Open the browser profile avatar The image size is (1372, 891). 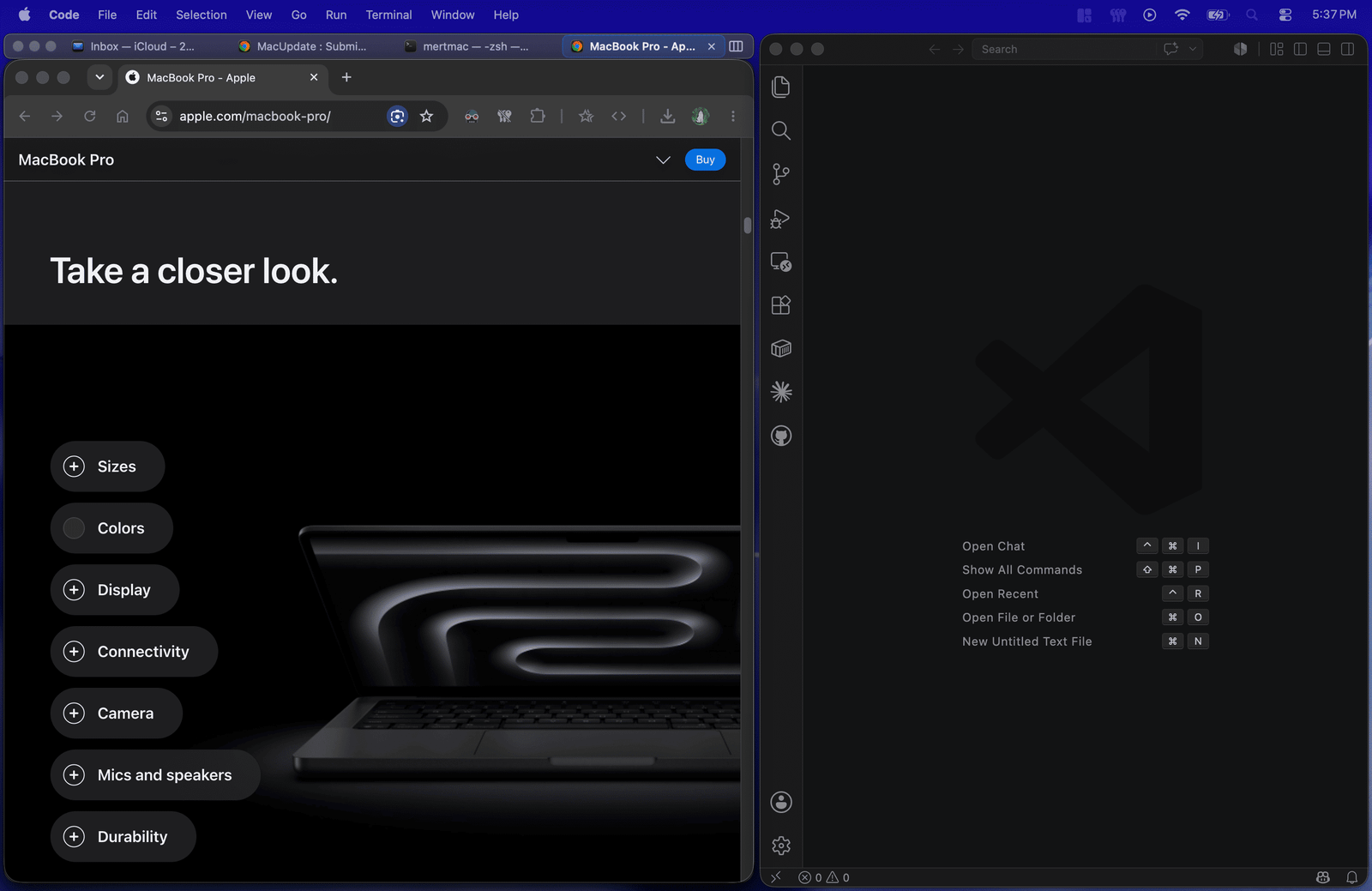coord(701,116)
